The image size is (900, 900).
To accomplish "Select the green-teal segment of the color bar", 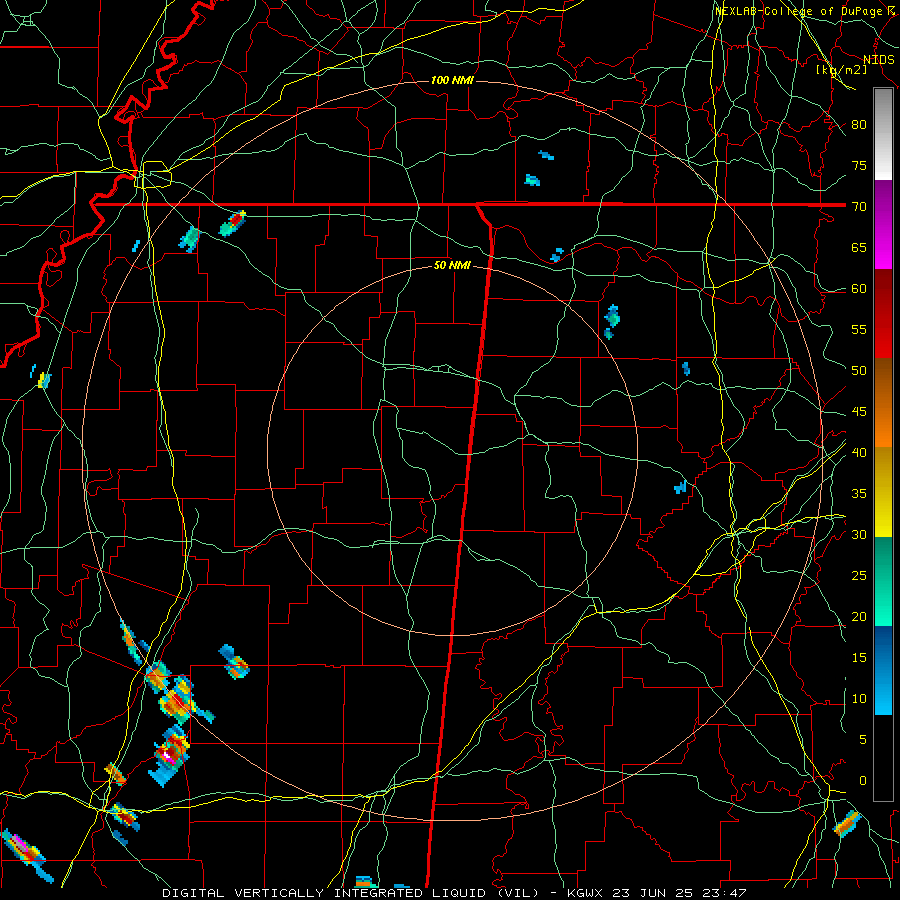I will click(x=883, y=581).
